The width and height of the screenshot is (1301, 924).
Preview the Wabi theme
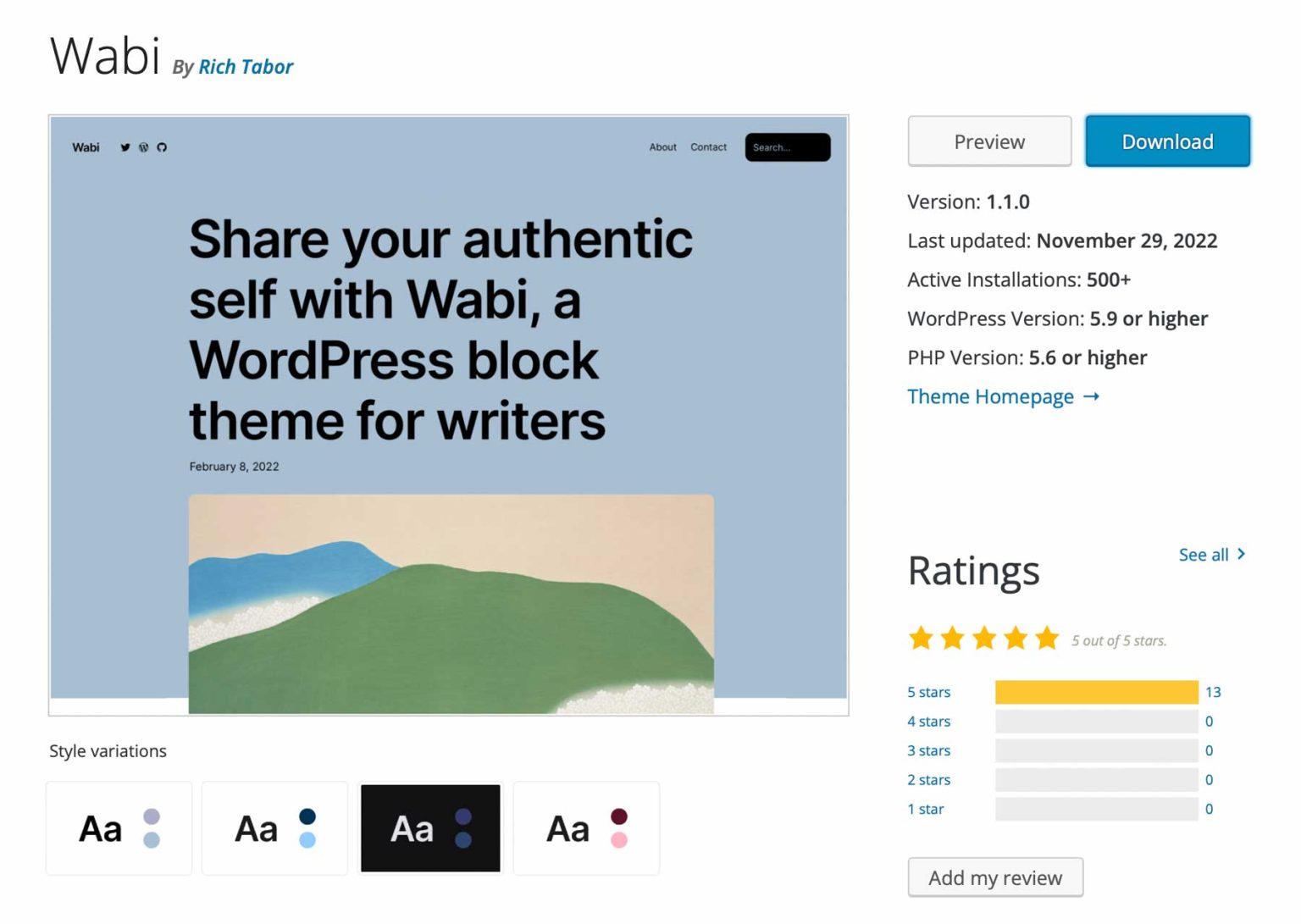[988, 141]
